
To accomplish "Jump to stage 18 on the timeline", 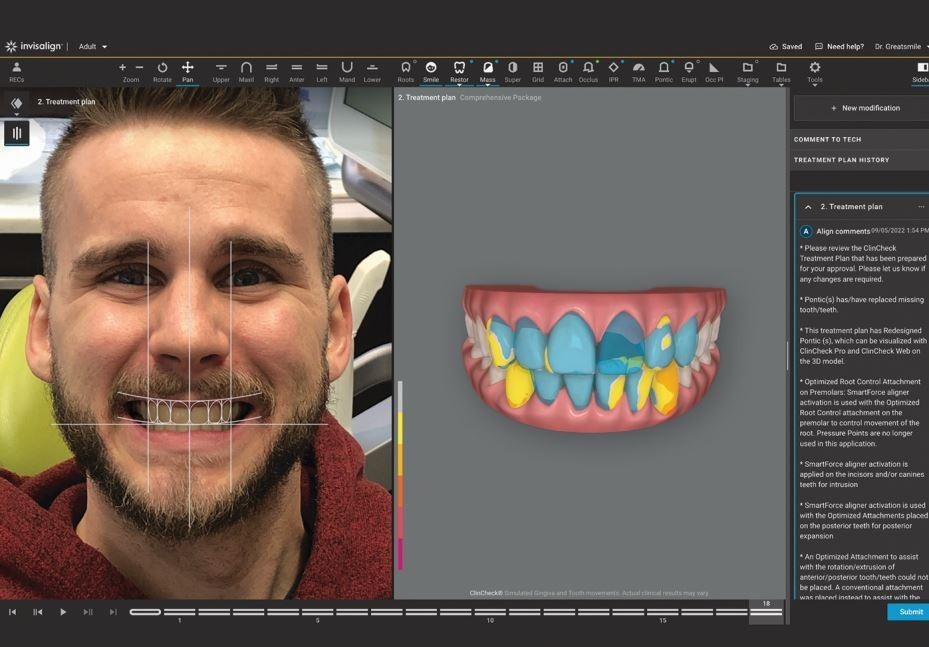I will click(766, 610).
